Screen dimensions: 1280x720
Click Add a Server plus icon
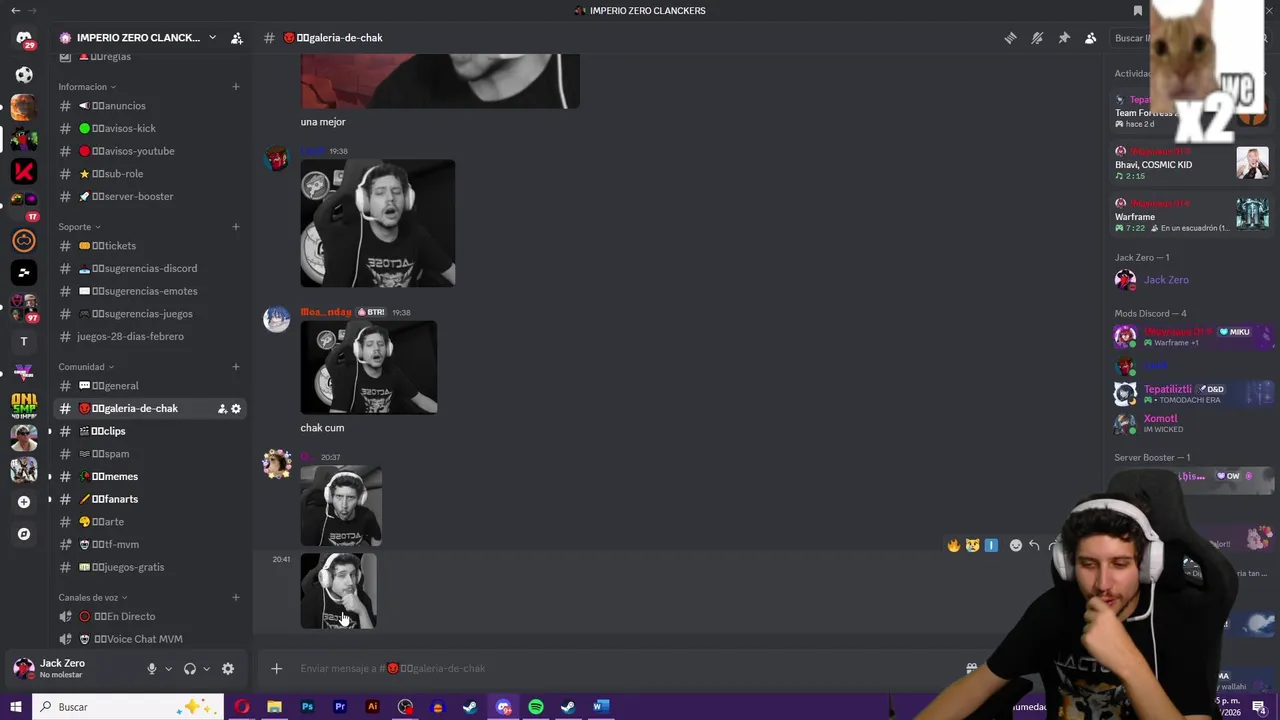(24, 502)
